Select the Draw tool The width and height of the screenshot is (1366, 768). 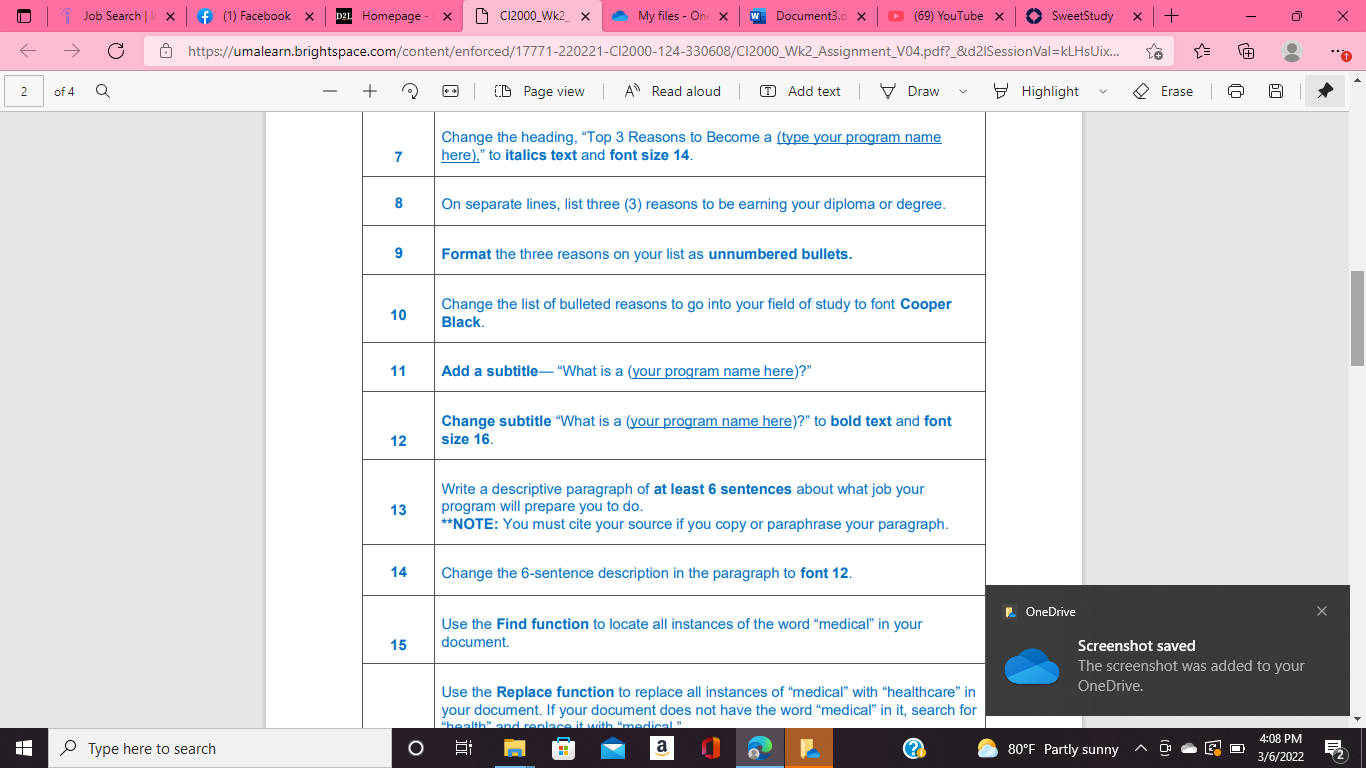[x=909, y=91]
